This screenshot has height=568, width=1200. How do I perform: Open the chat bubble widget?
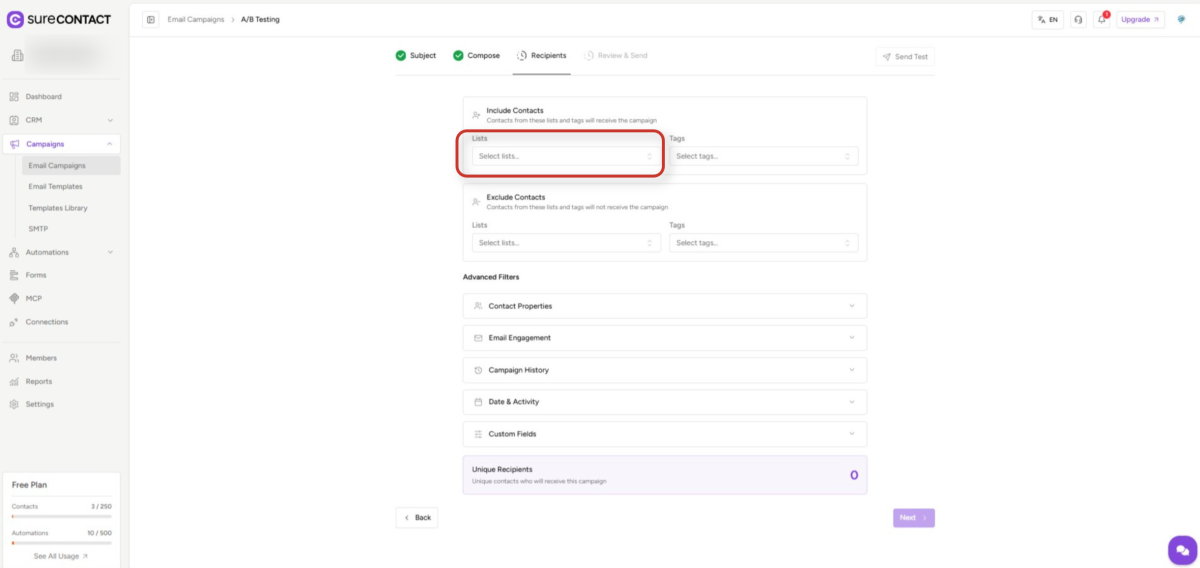[x=1182, y=549]
